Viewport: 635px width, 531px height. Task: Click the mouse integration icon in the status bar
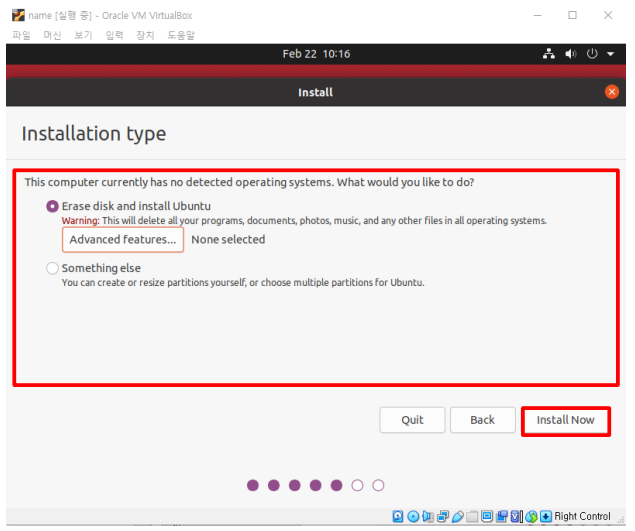coord(531,516)
